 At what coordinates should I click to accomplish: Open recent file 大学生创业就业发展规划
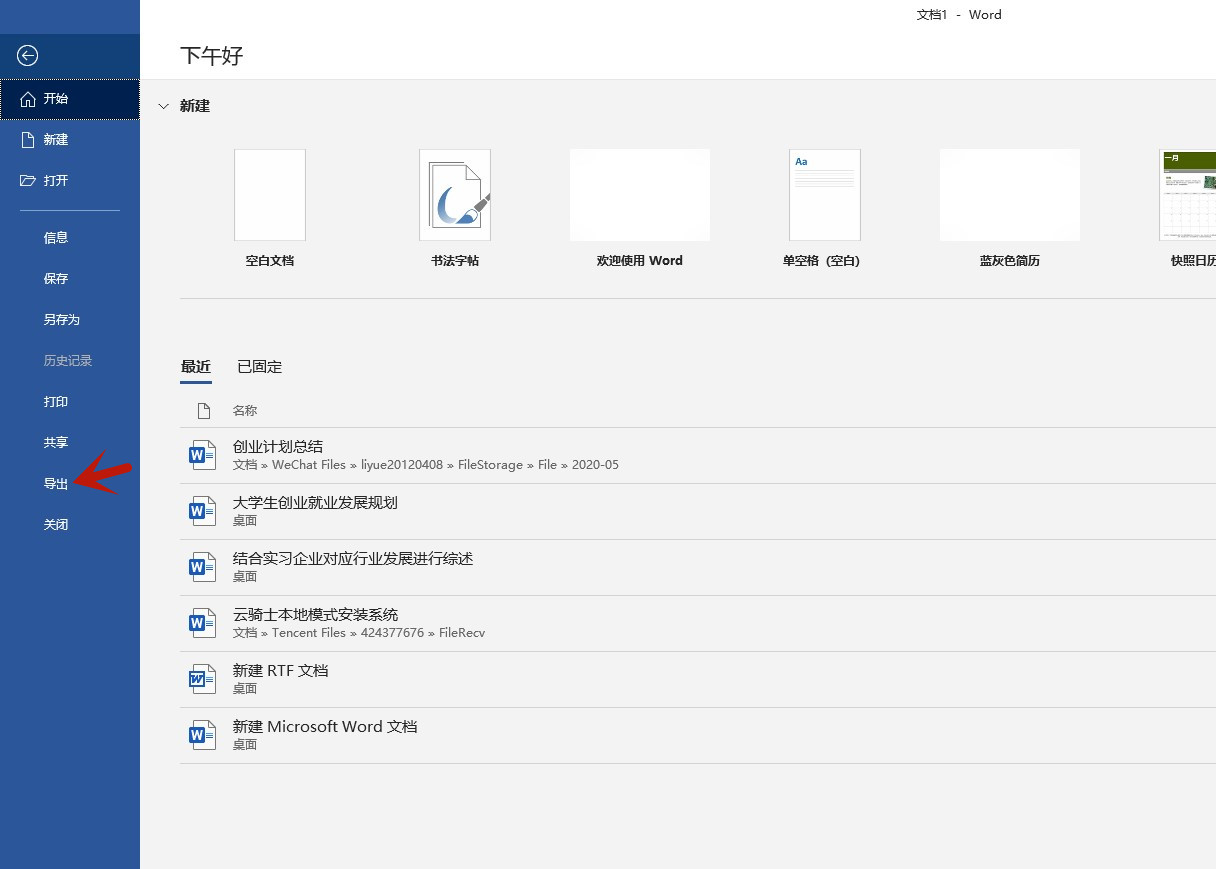[x=698, y=512]
